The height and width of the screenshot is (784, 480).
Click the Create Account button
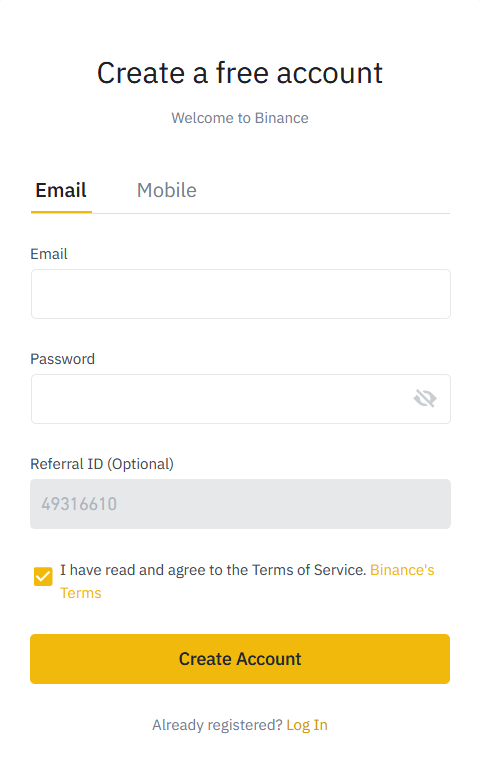240,659
